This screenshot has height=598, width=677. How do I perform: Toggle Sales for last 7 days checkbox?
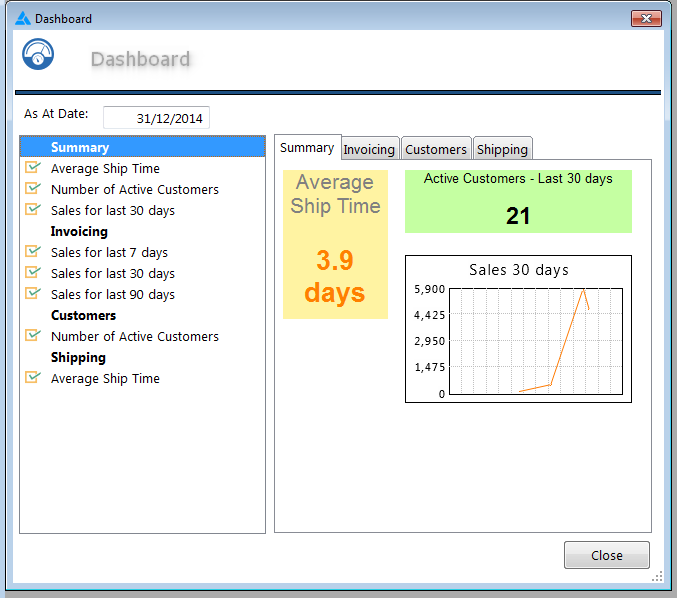pyautogui.click(x=33, y=252)
